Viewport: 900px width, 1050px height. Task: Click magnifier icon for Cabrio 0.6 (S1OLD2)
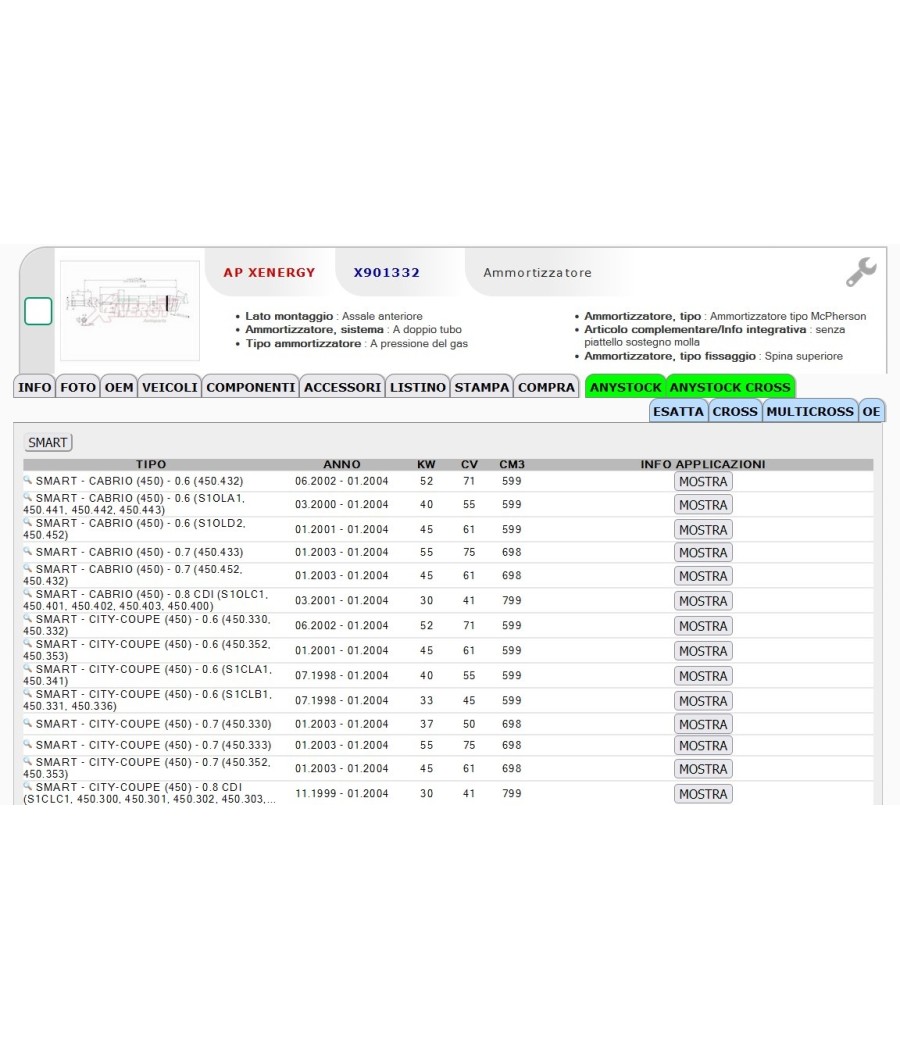point(27,522)
